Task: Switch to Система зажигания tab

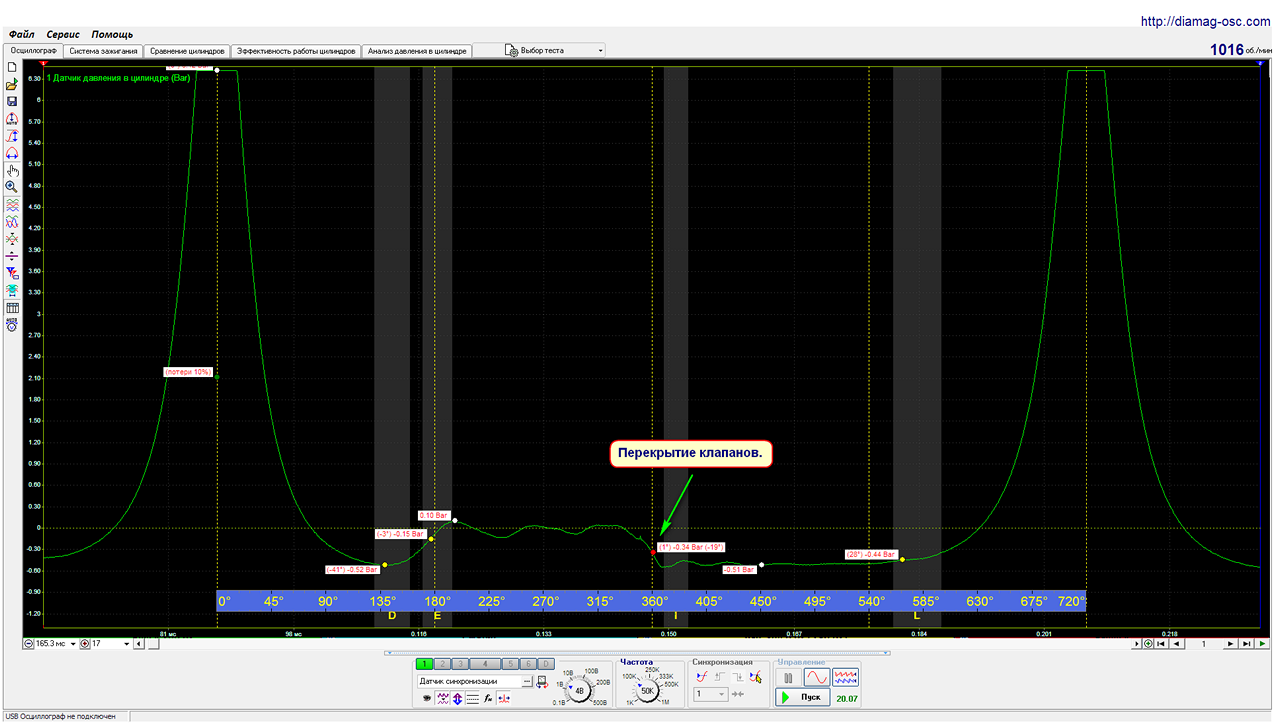Action: click(103, 50)
